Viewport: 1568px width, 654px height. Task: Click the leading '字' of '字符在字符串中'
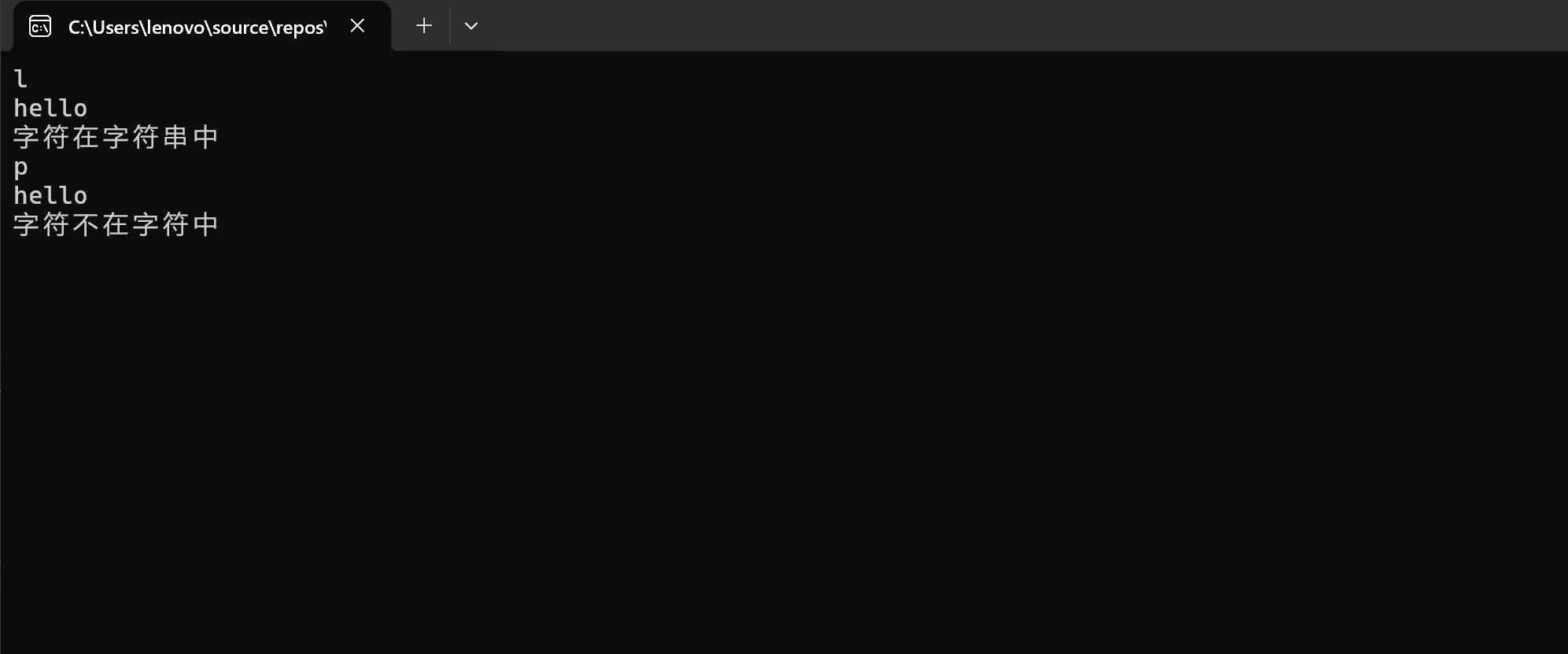coord(27,137)
